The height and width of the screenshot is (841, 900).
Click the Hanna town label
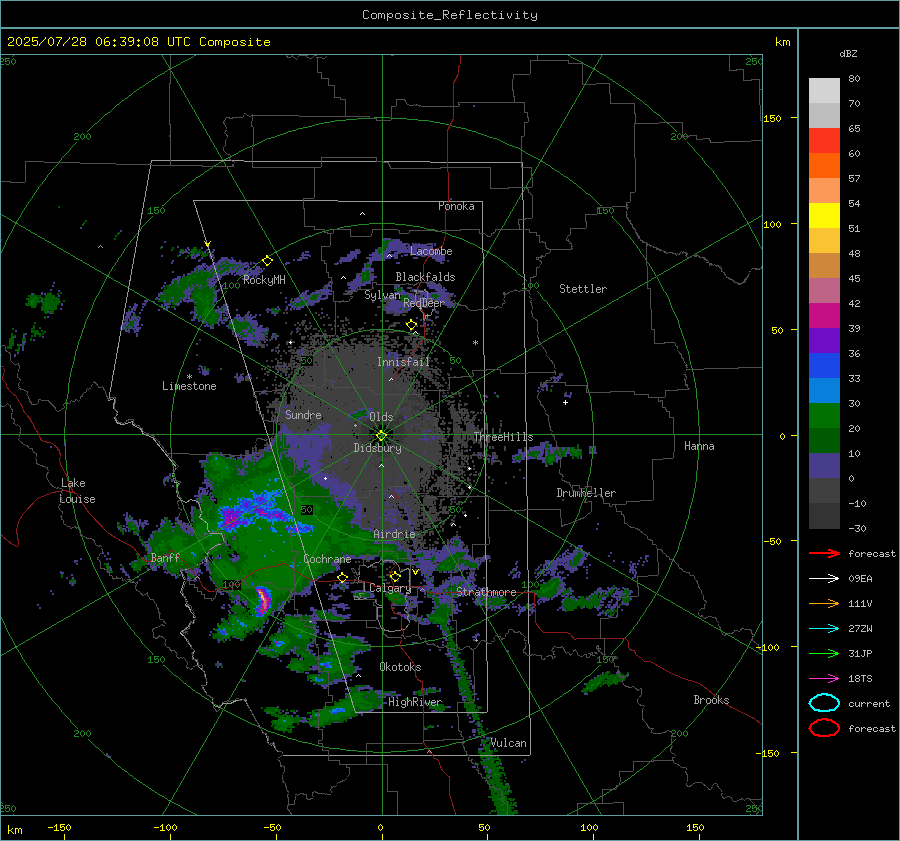click(x=699, y=446)
